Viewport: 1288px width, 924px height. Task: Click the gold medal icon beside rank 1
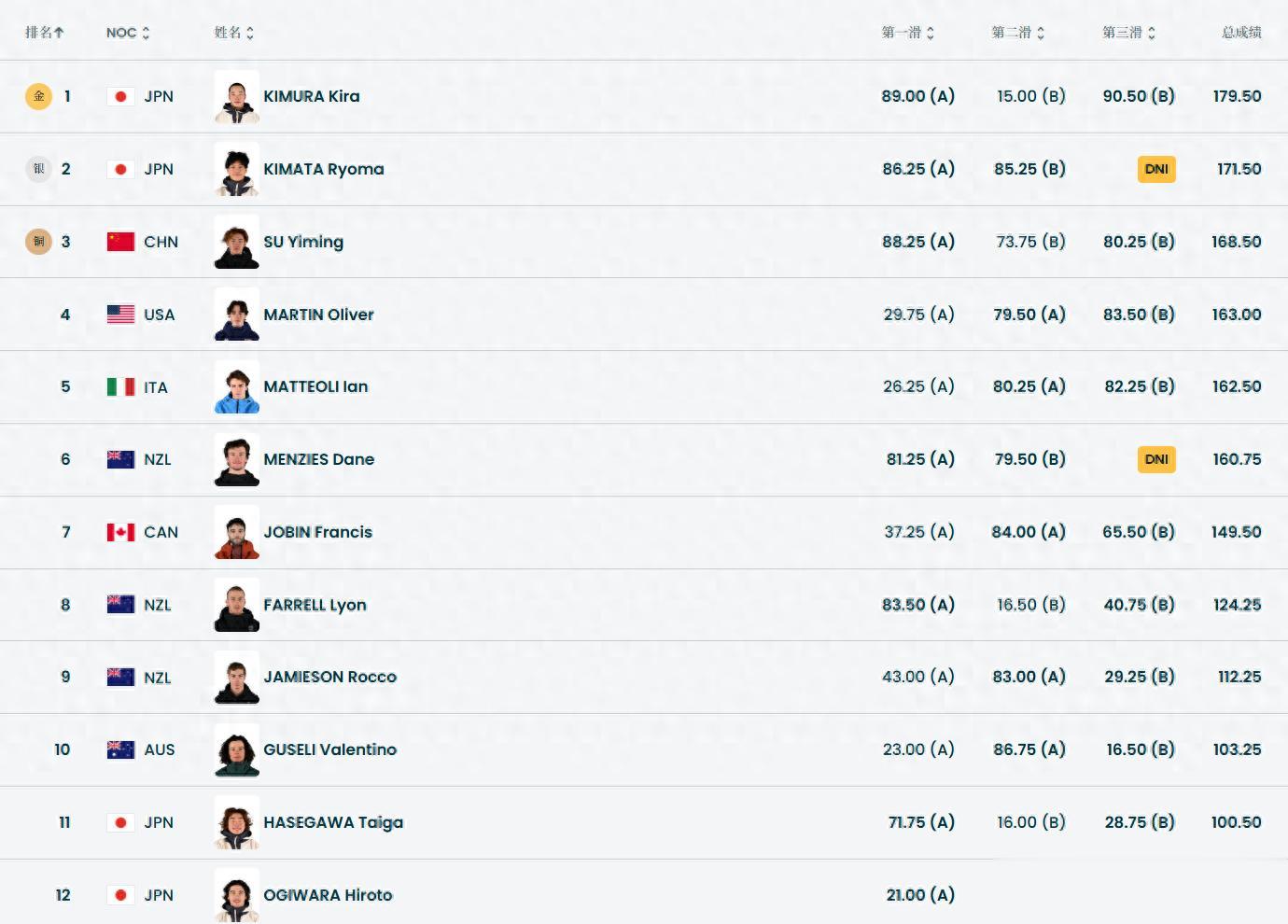pos(38,96)
